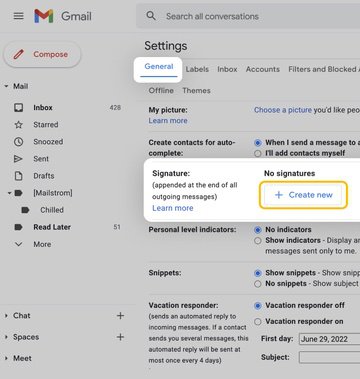Click 'Choose a picture' link
360x379 pixels.
click(x=283, y=110)
